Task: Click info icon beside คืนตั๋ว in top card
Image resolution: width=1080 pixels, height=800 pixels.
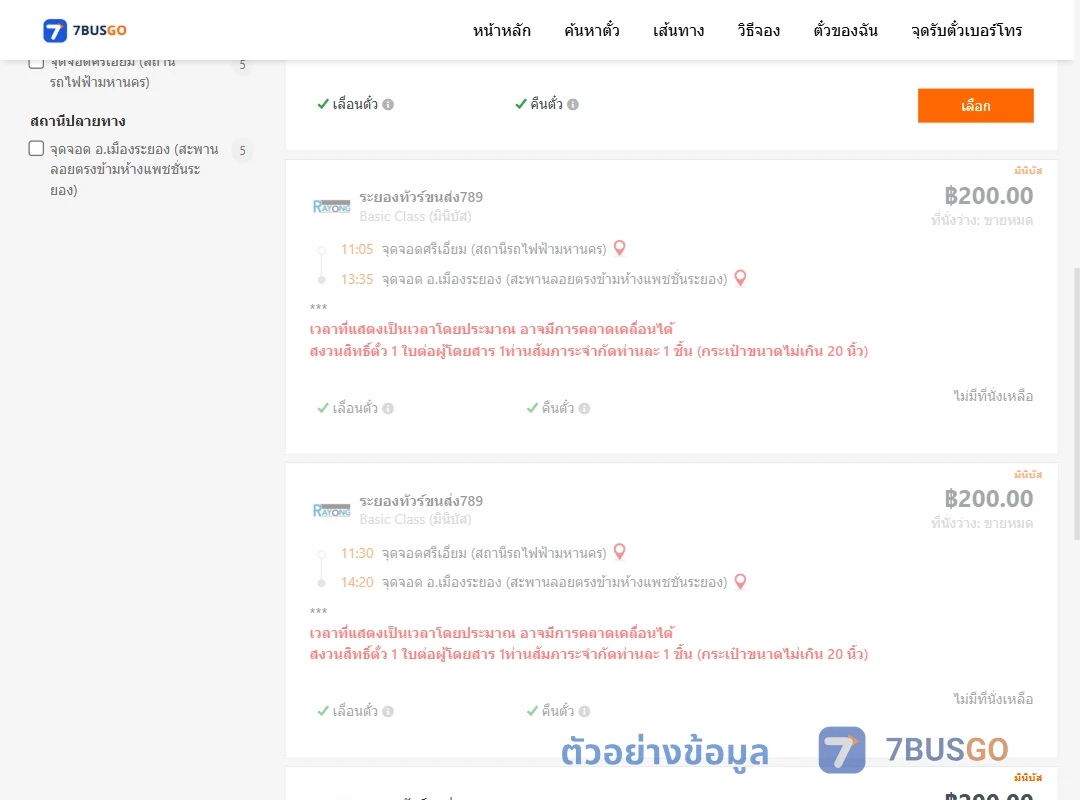Action: point(573,105)
